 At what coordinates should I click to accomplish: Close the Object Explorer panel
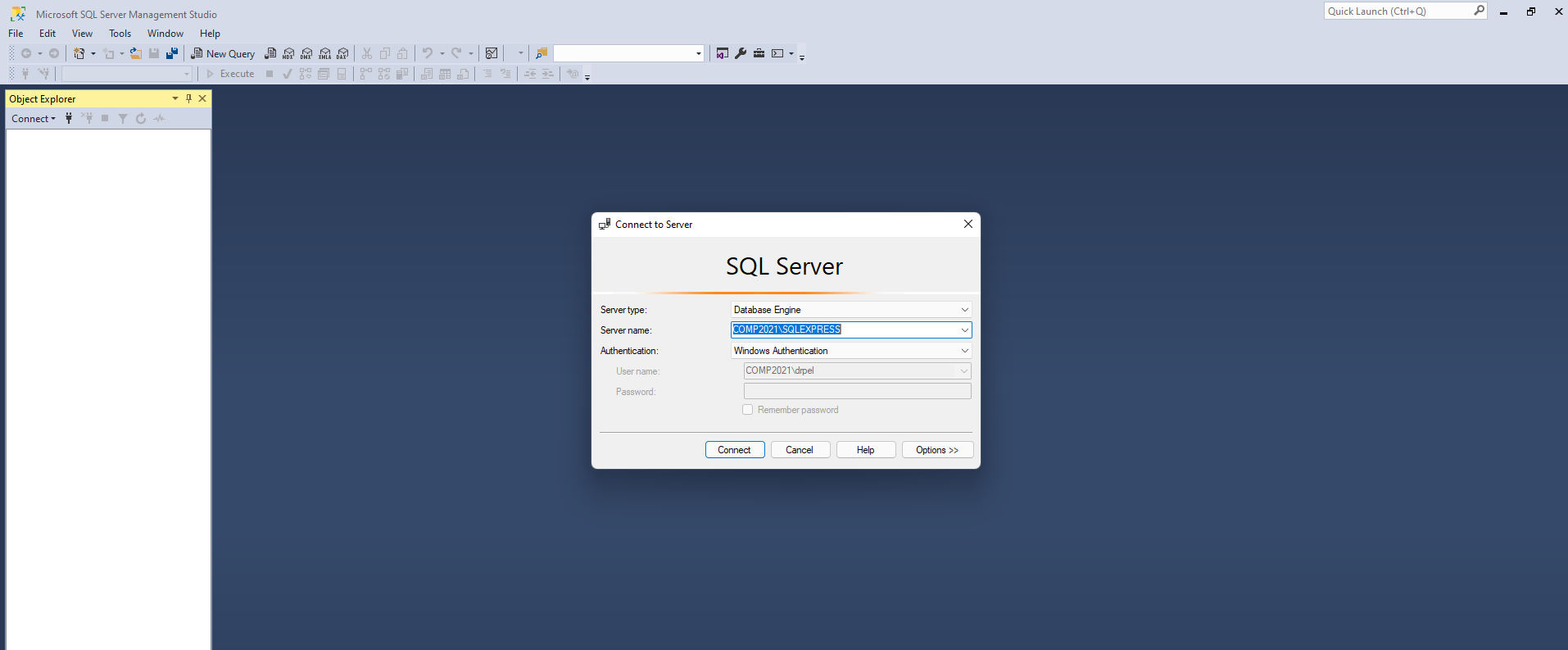[x=202, y=98]
